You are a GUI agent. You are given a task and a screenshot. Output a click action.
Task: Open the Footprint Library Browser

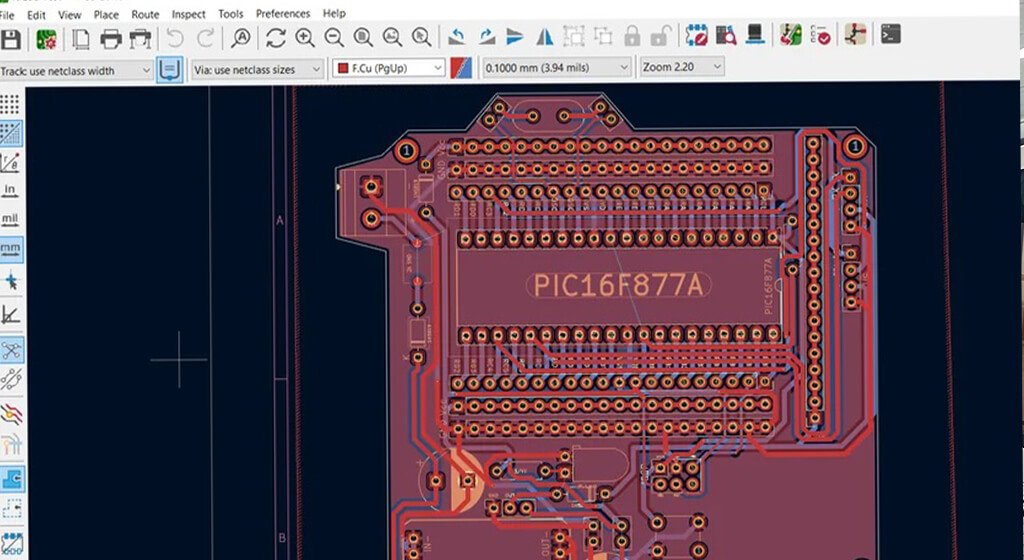(x=726, y=35)
